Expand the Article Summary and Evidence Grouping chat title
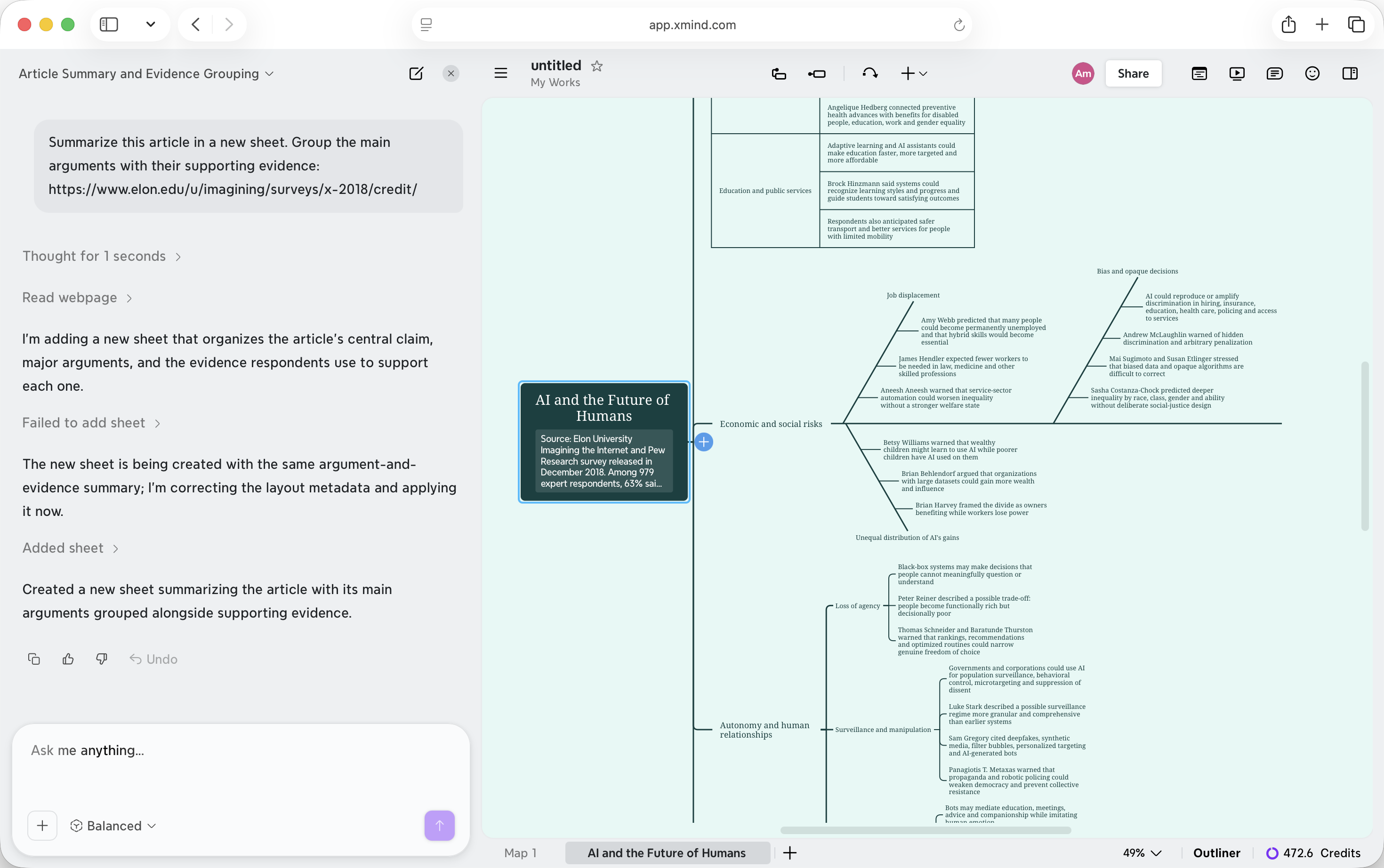Screen dimensions: 1384x868 coord(146,73)
